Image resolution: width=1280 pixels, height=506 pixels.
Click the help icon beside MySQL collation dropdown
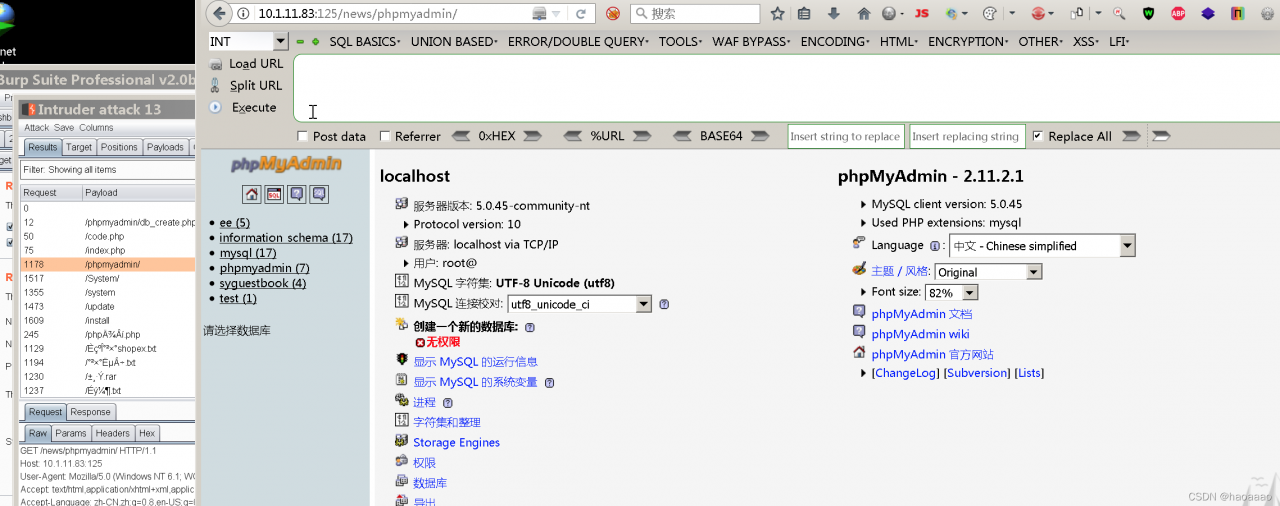pyautogui.click(x=664, y=304)
